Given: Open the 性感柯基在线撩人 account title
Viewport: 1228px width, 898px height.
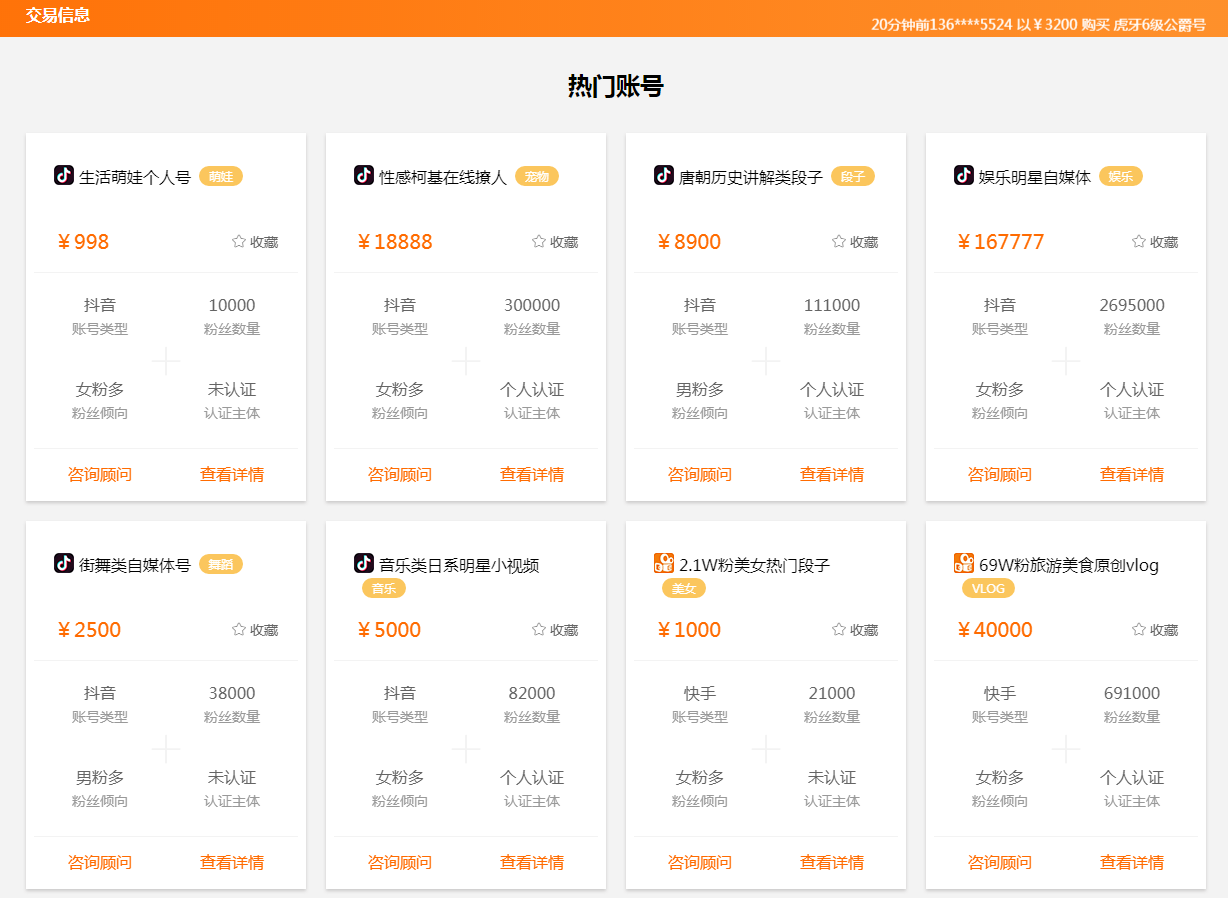Looking at the screenshot, I should pyautogui.click(x=443, y=177).
